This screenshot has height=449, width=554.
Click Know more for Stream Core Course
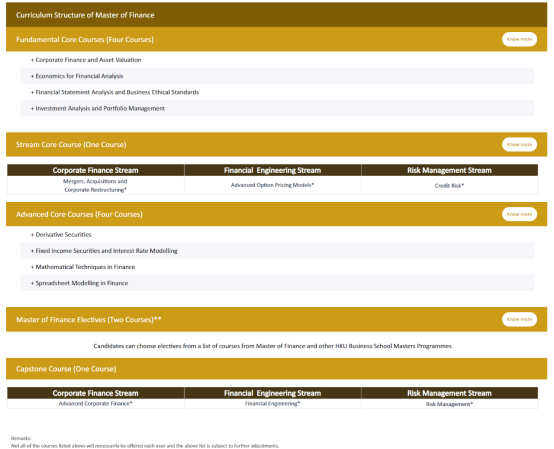click(519, 144)
